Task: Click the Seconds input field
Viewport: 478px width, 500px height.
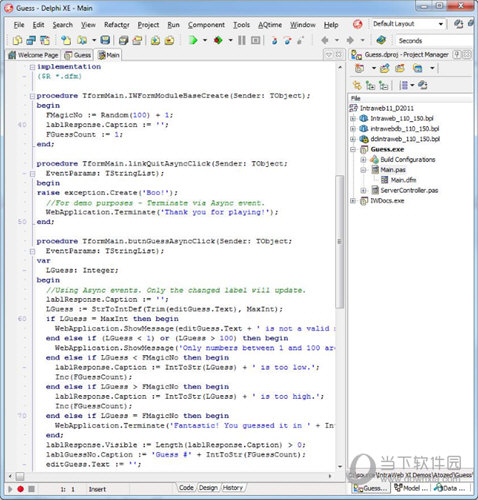Action: click(435, 41)
